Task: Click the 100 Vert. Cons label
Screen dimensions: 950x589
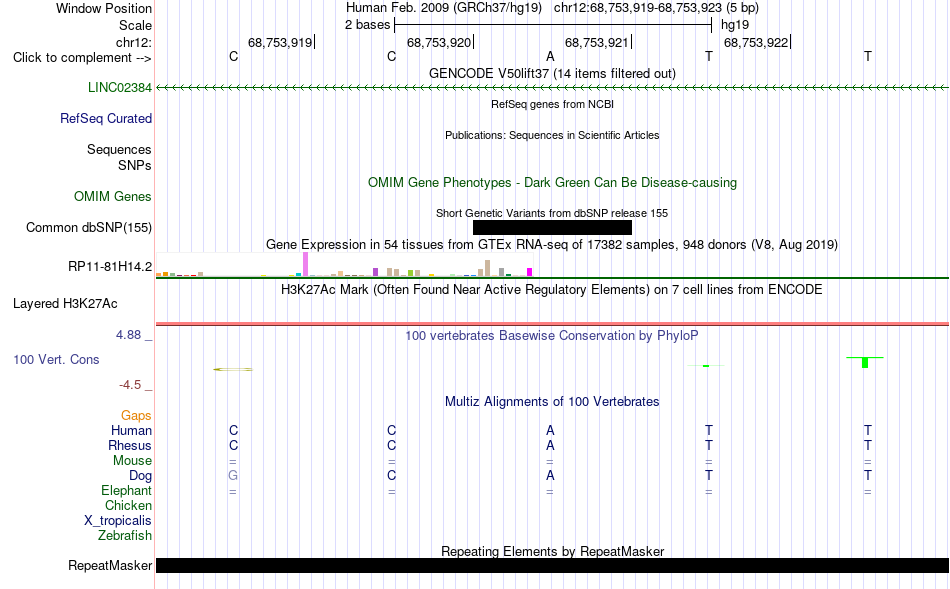Action: pos(56,359)
